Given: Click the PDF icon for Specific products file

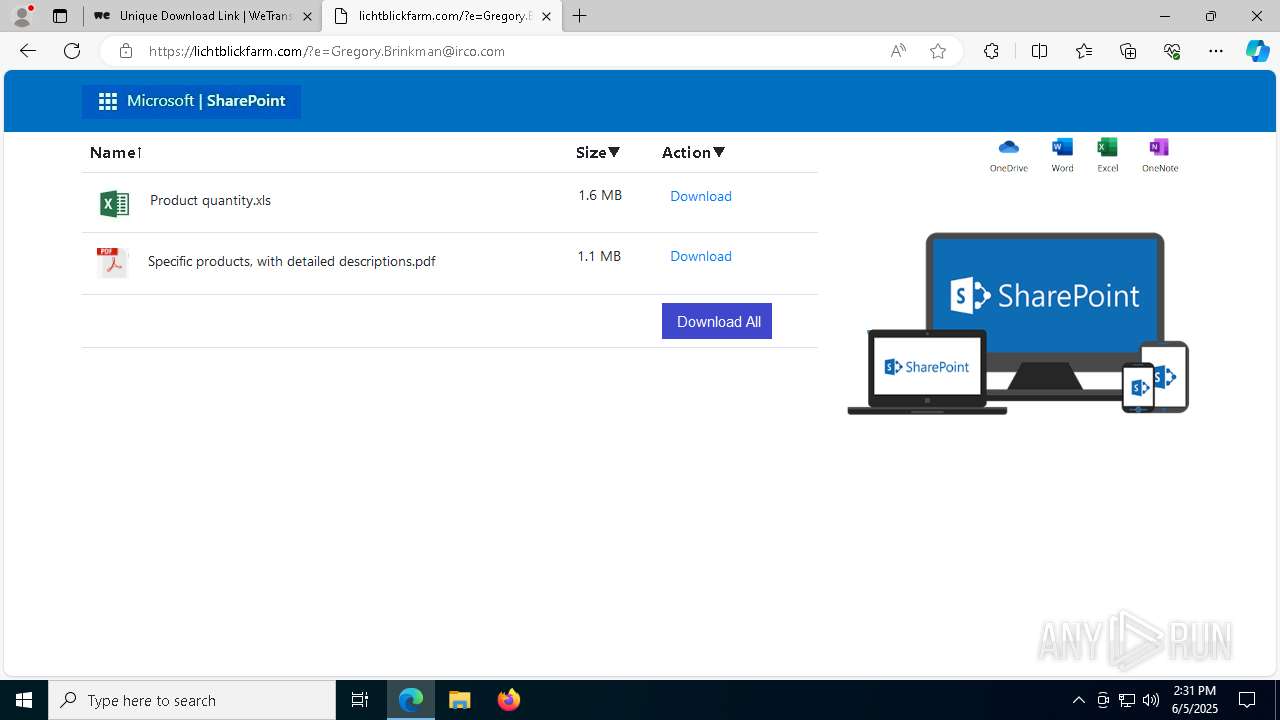Looking at the screenshot, I should pos(112,262).
